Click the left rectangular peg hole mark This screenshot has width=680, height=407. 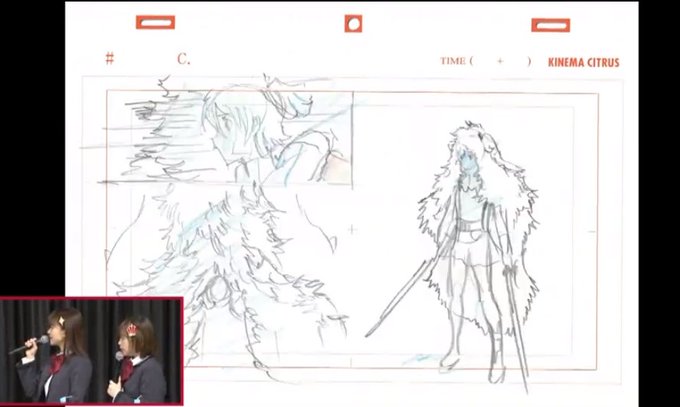156,22
